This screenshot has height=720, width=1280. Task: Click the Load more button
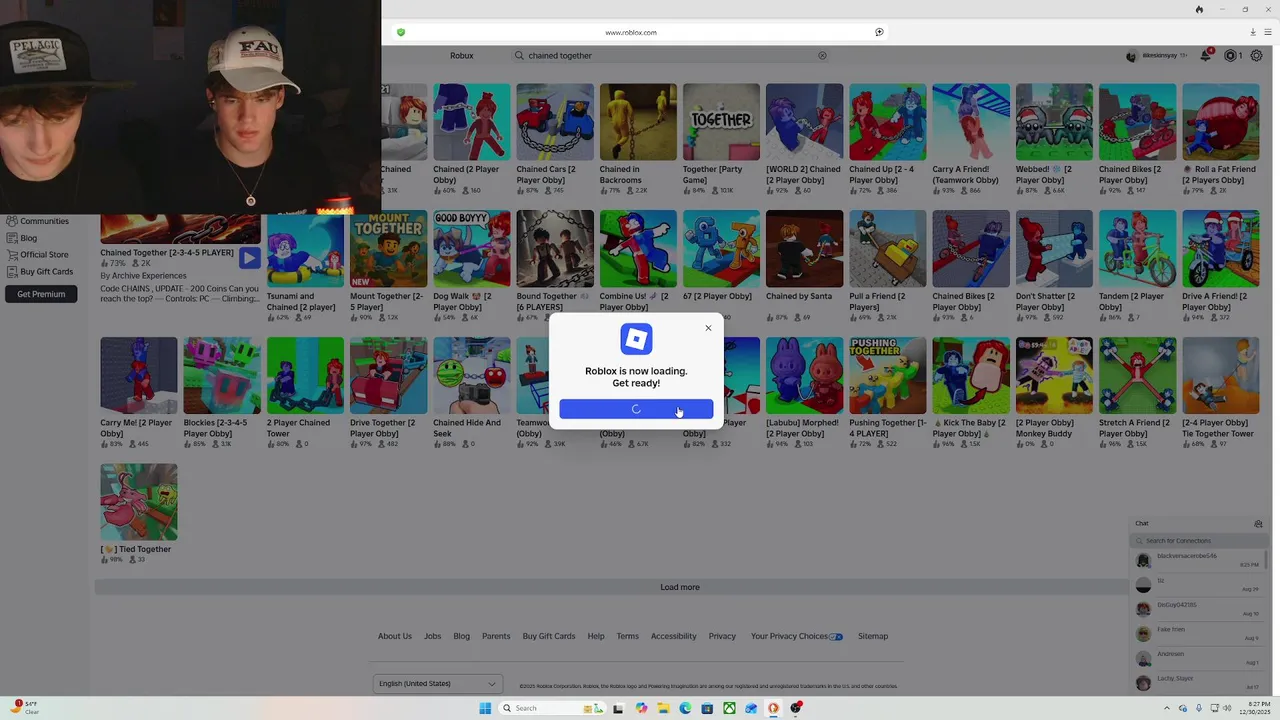pyautogui.click(x=680, y=587)
